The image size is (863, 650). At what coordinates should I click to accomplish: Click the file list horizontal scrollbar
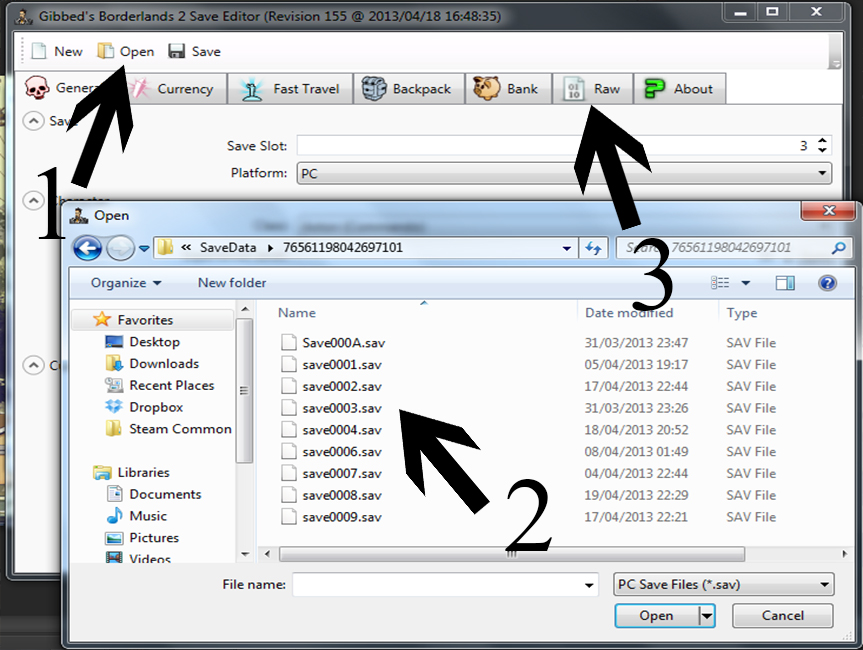click(x=511, y=554)
